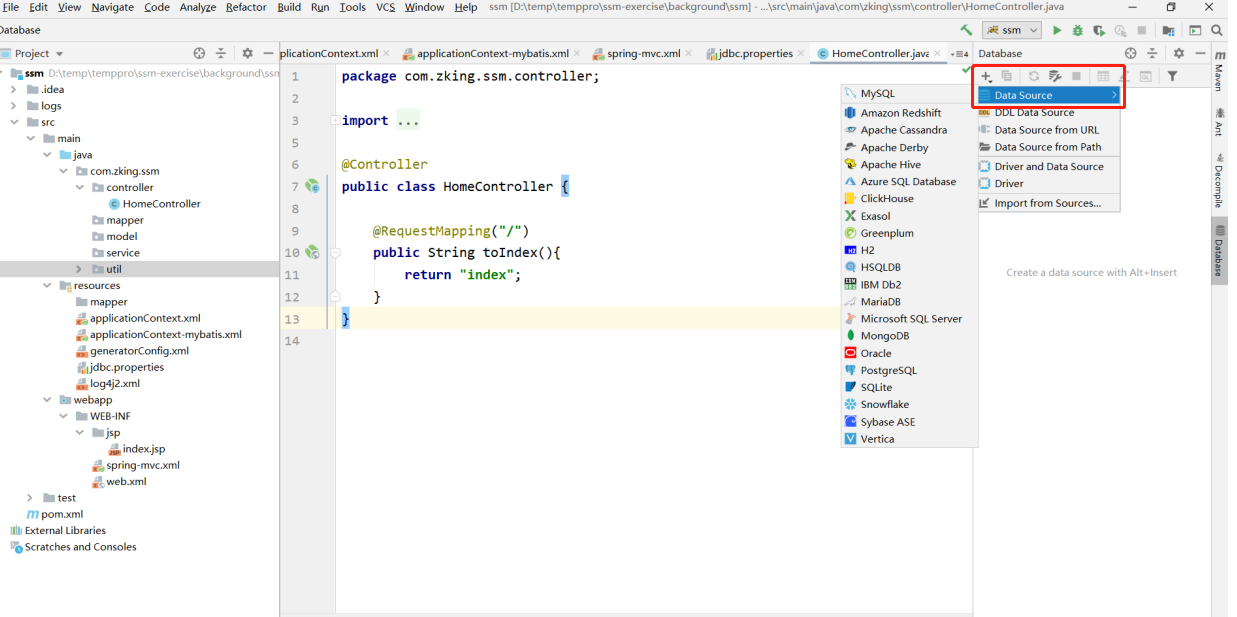Open the Ant side tool window

1219,123
